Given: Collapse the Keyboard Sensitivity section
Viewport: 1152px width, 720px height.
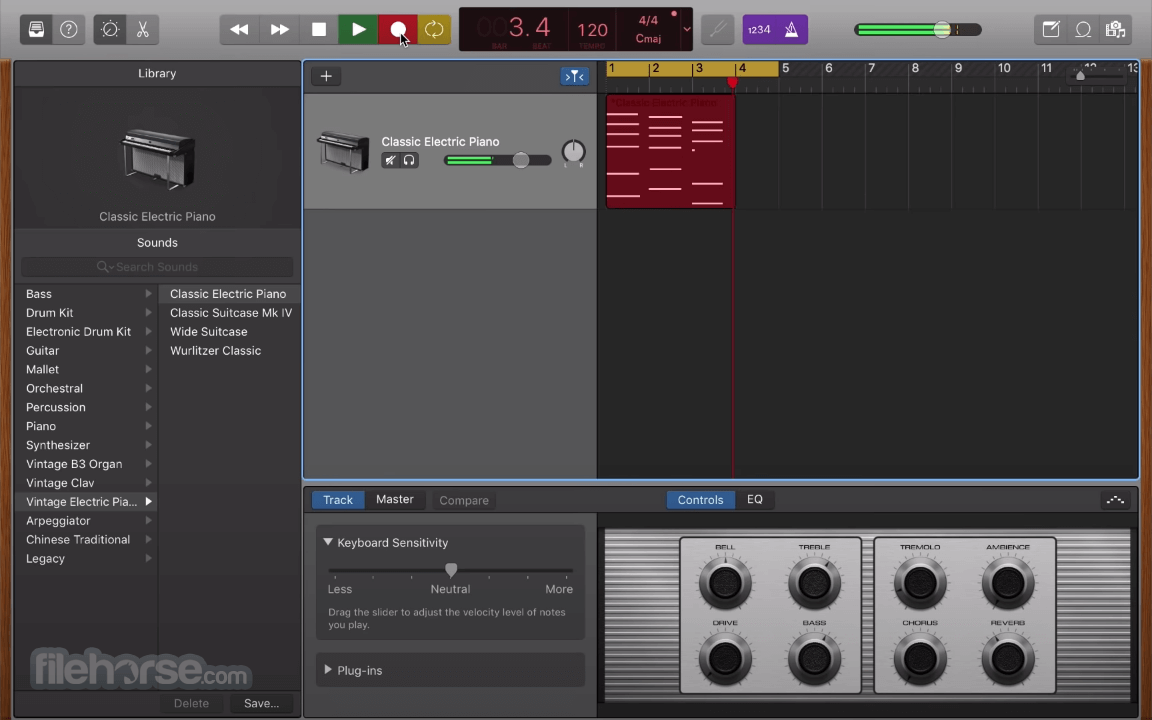Looking at the screenshot, I should (x=328, y=542).
